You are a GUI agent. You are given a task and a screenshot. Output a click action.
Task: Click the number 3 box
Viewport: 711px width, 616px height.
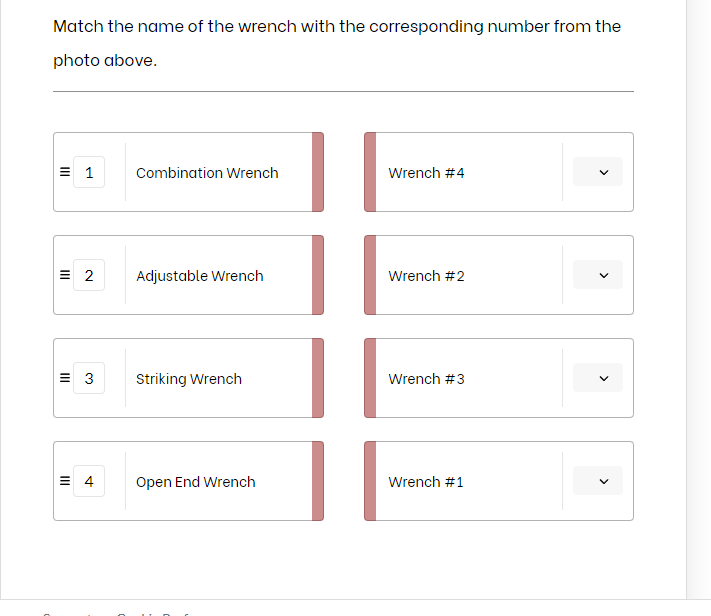[89, 378]
